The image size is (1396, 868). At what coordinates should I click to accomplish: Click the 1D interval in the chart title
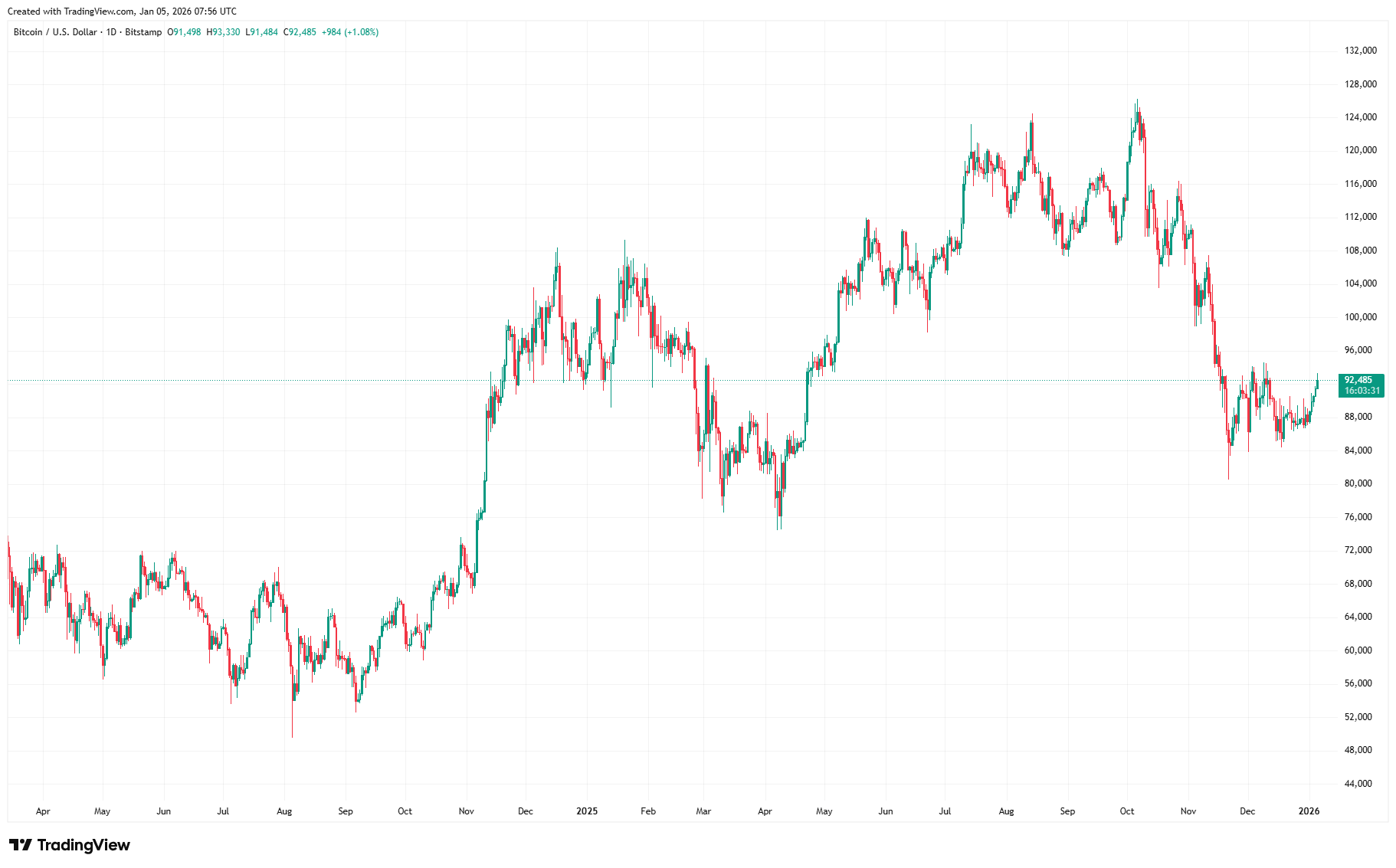[111, 32]
